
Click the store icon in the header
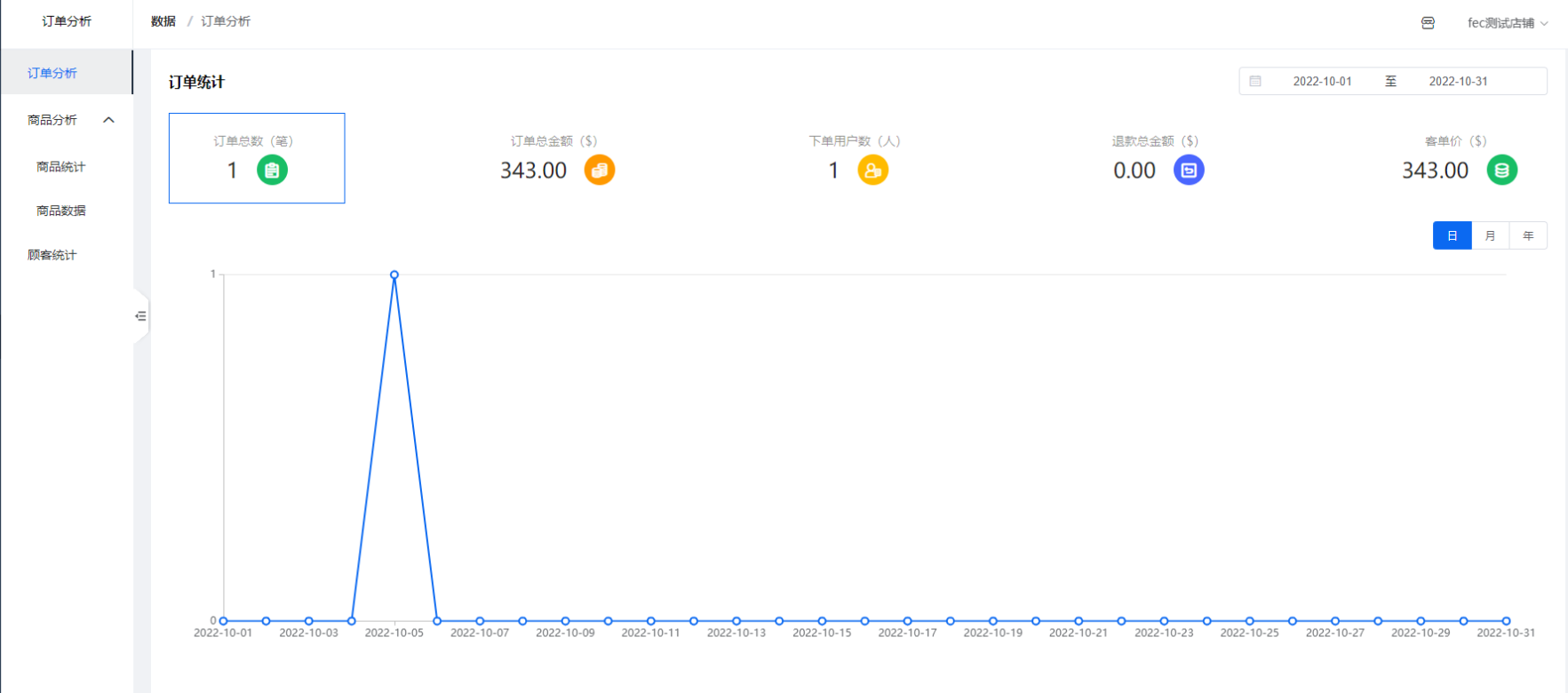1428,23
